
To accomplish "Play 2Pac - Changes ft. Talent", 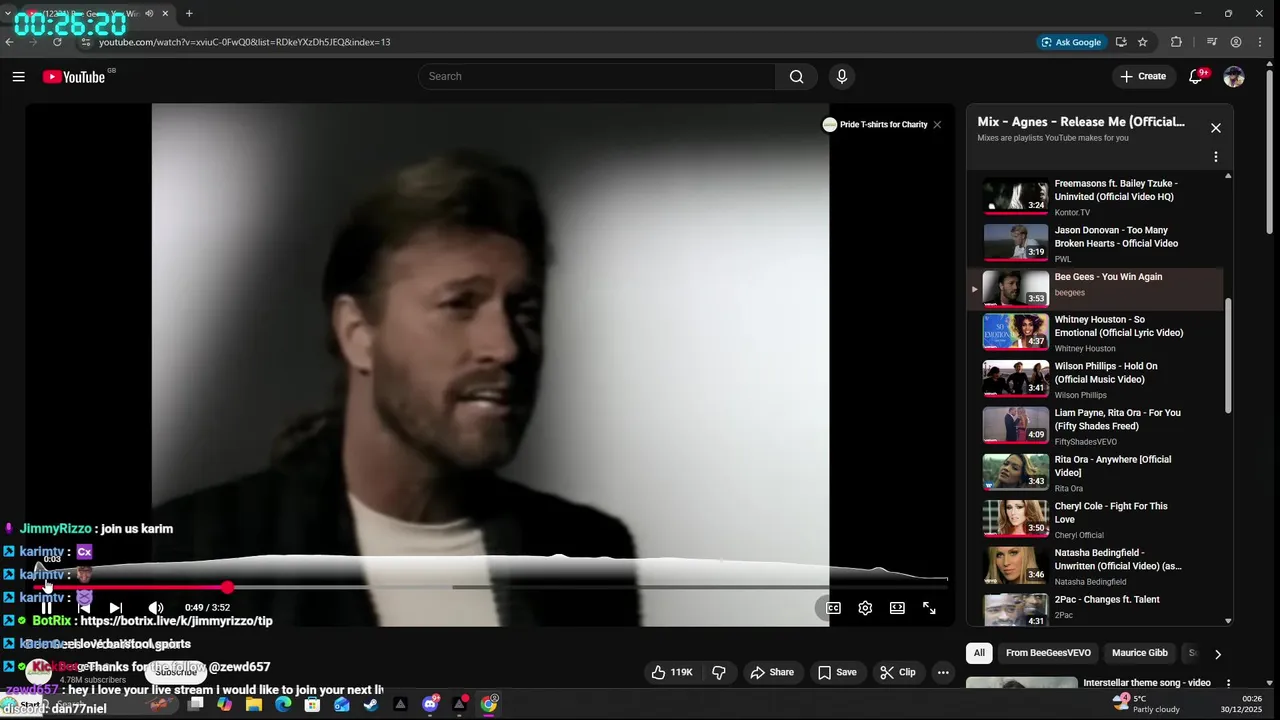I will (x=1096, y=608).
